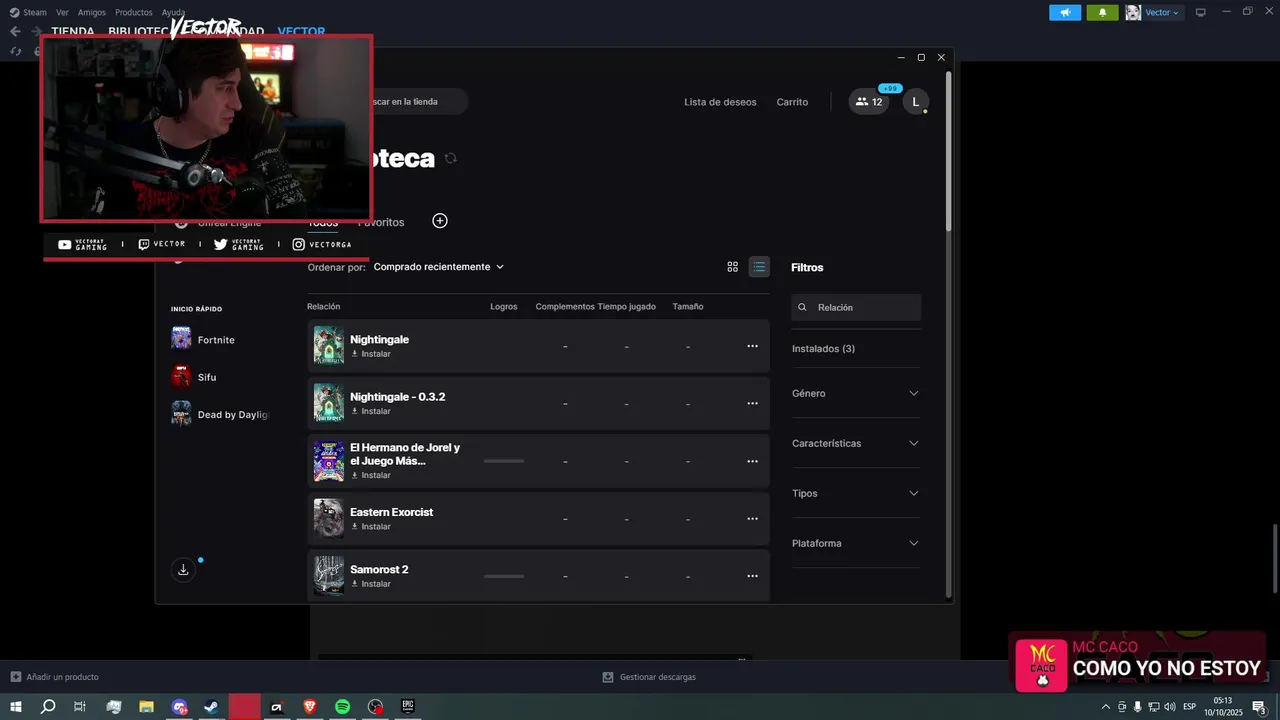
Task: Open the Windows Start menu
Action: pos(15,707)
